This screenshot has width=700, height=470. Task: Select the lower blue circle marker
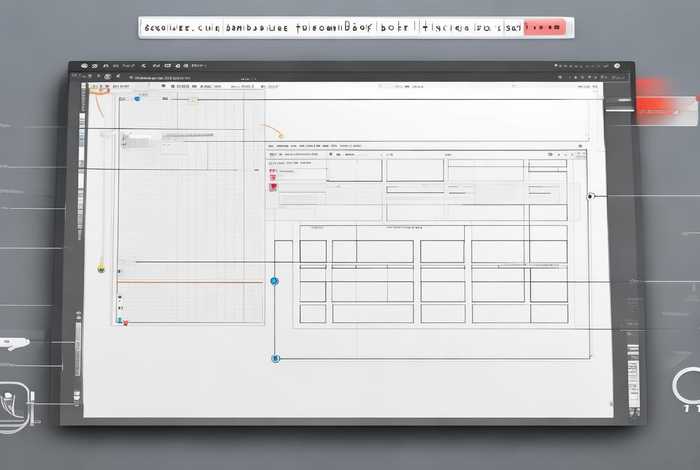277,358
